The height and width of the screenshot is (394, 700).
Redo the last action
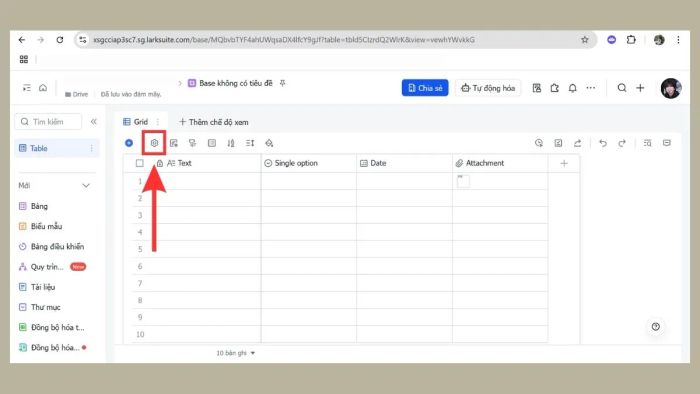point(622,143)
